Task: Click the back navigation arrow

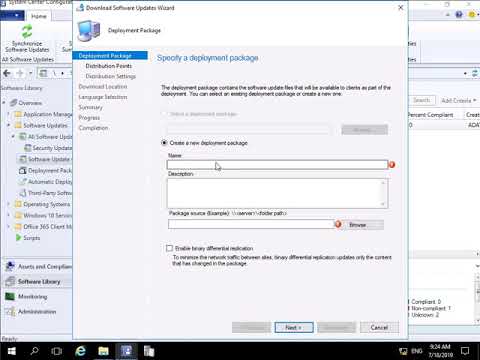Action: (7, 73)
